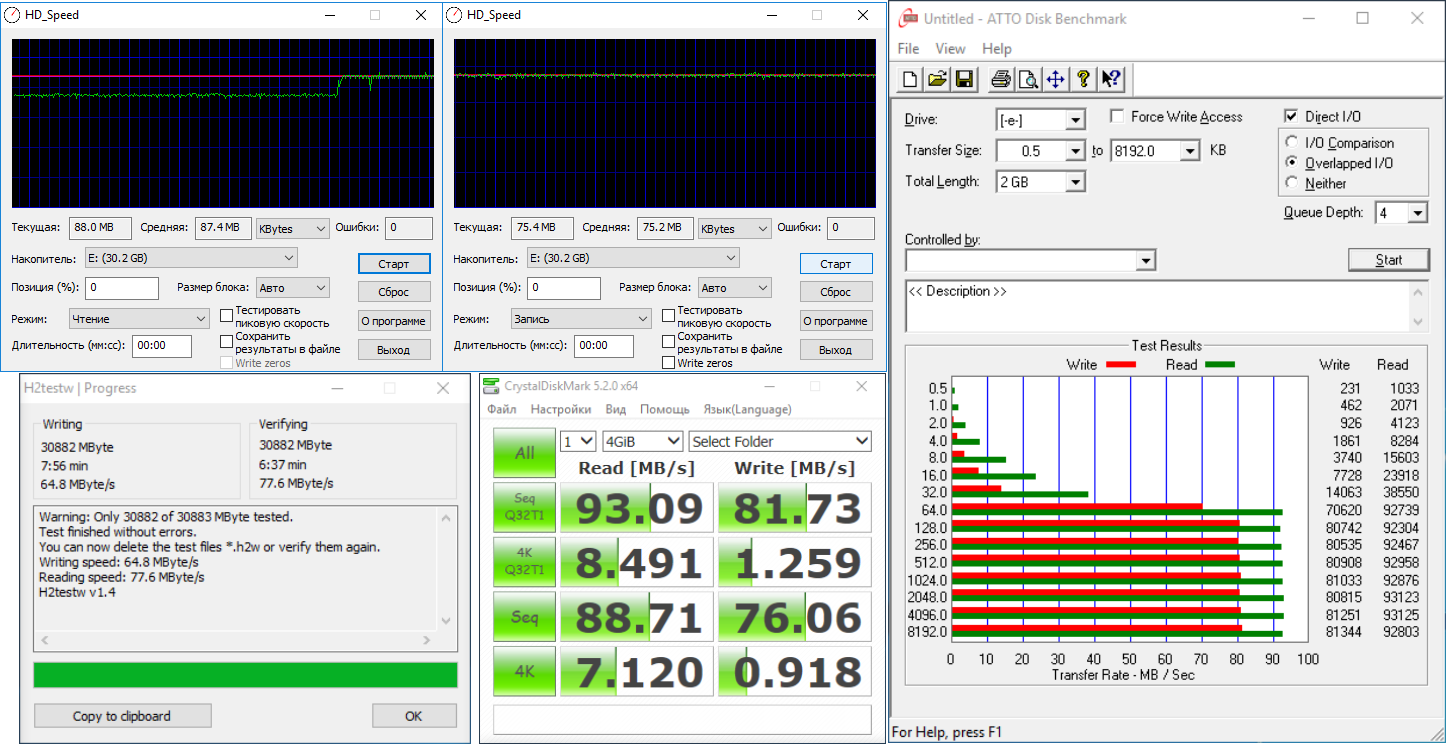This screenshot has width=1446, height=744.
Task: Click the blue four-arrow move icon
Action: tap(1055, 79)
